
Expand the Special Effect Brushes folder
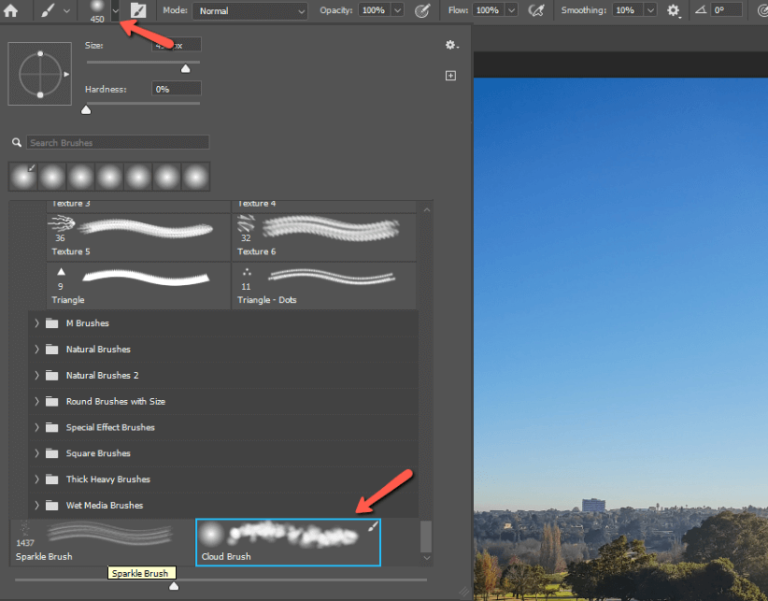(37, 427)
